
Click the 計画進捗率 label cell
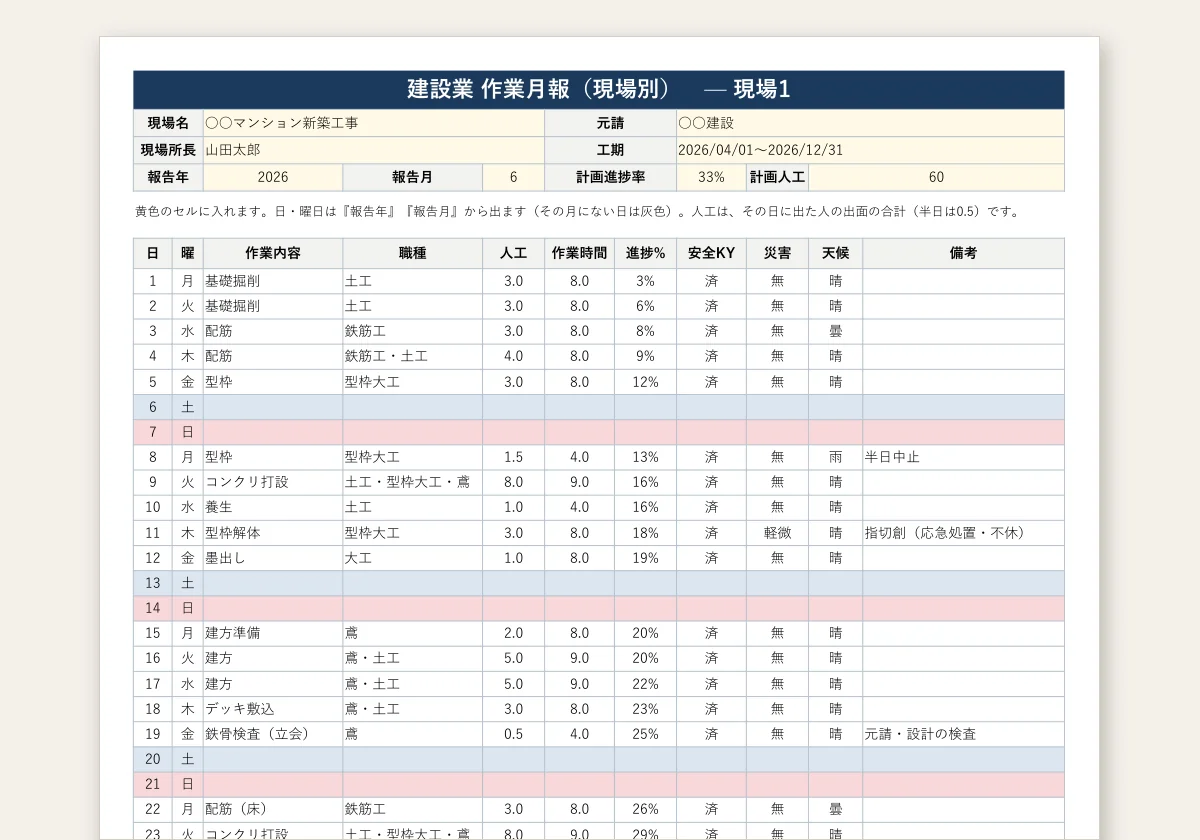610,177
